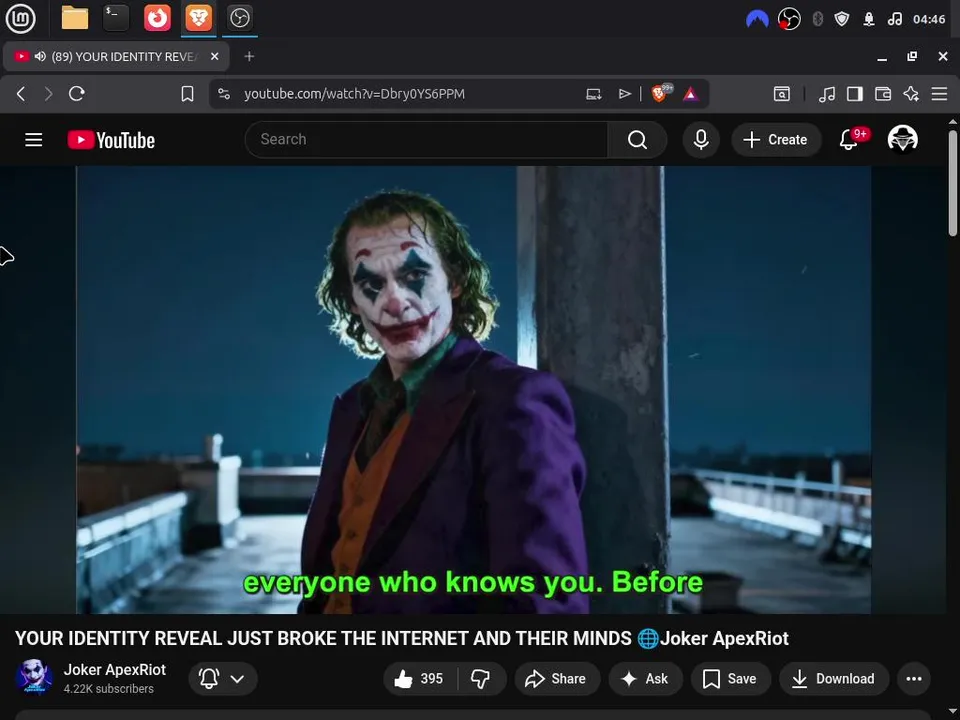Screen dimensions: 960x720
Task: Open YouTube notifications bell with 9+ badge
Action: click(x=852, y=139)
